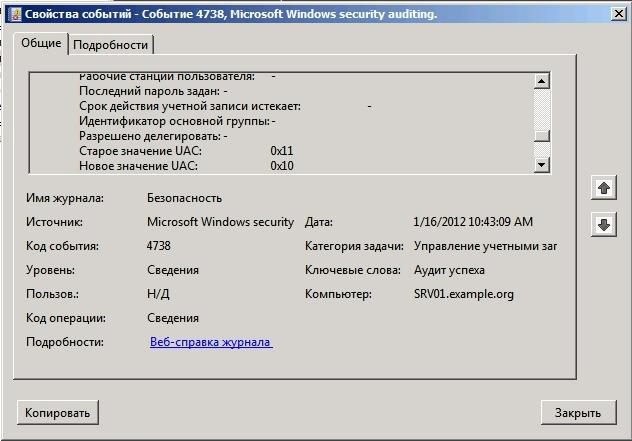The height and width of the screenshot is (441, 632).
Task: Click the Закрыть button
Action: [578, 413]
